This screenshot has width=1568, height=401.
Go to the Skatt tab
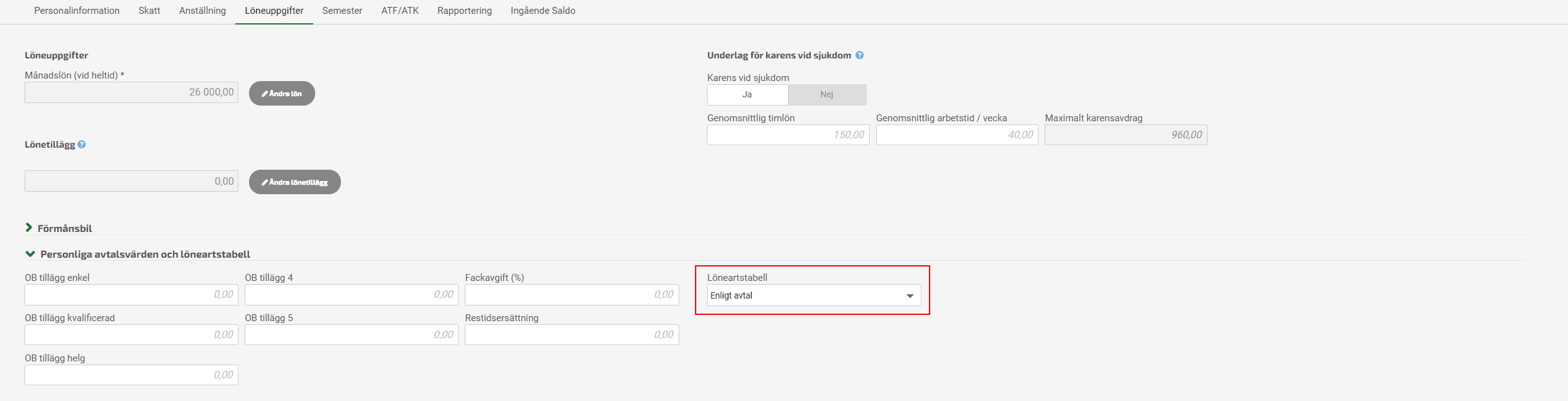click(x=149, y=11)
